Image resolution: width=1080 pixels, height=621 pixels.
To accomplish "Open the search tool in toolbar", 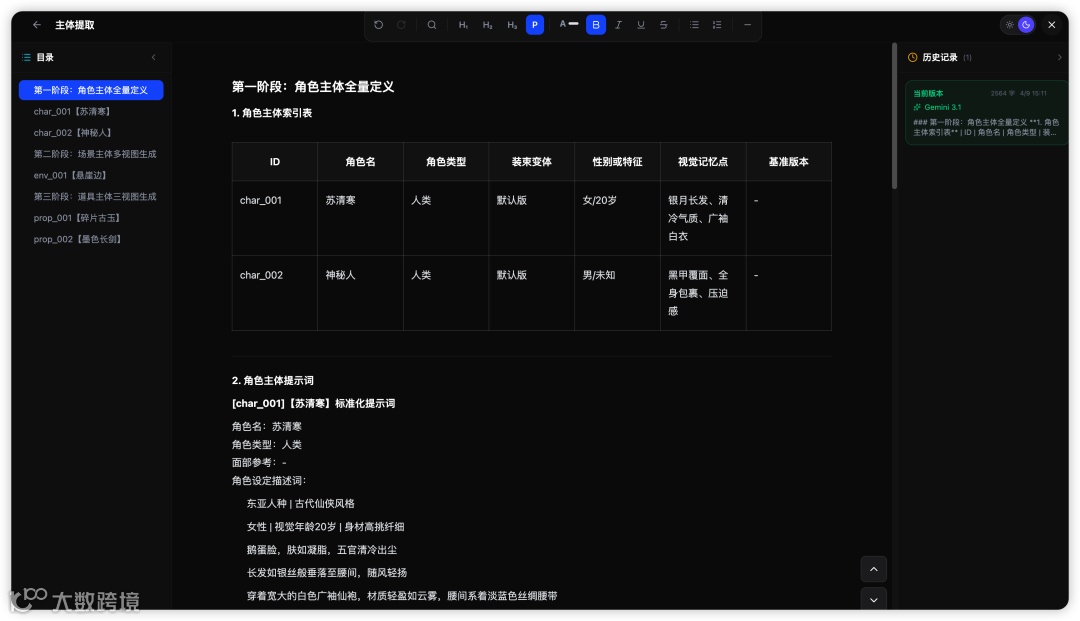I will (432, 25).
